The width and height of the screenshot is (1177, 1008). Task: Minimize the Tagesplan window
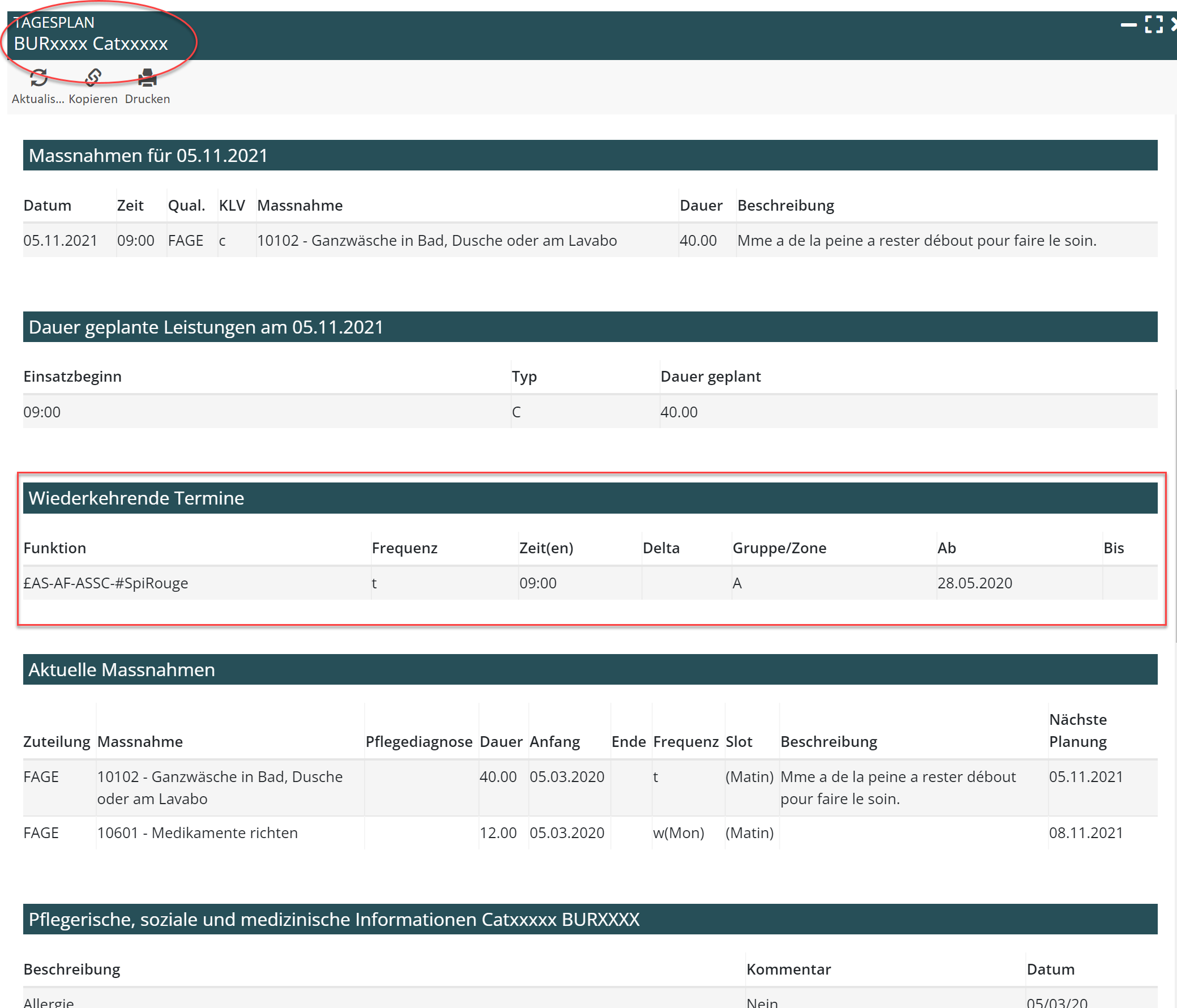(1128, 24)
